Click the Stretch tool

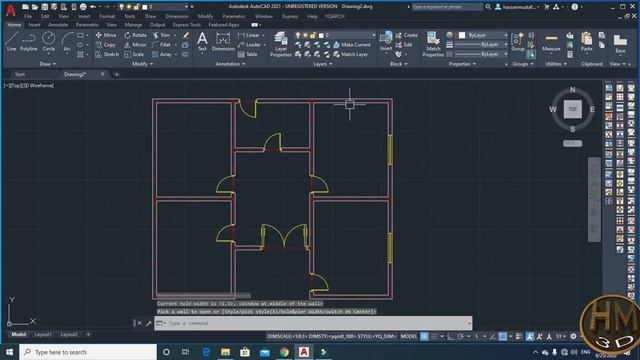[107, 54]
